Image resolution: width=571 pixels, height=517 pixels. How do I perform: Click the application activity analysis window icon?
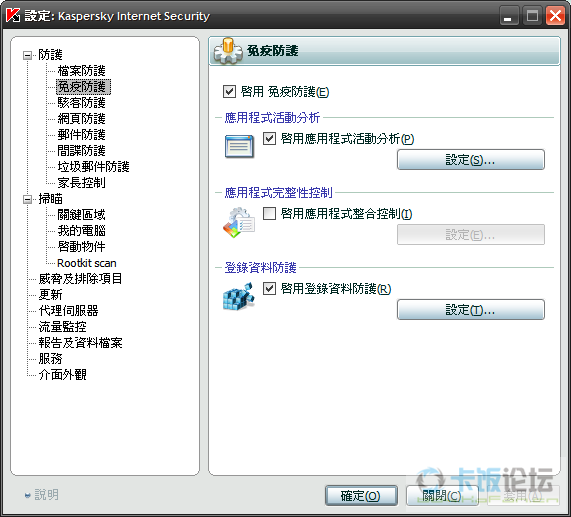coord(239,146)
